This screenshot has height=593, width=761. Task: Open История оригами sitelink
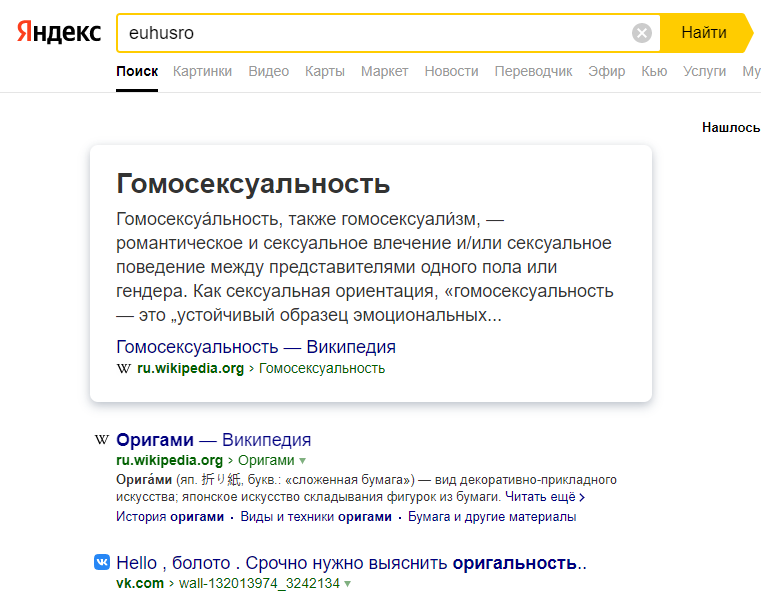click(x=170, y=517)
